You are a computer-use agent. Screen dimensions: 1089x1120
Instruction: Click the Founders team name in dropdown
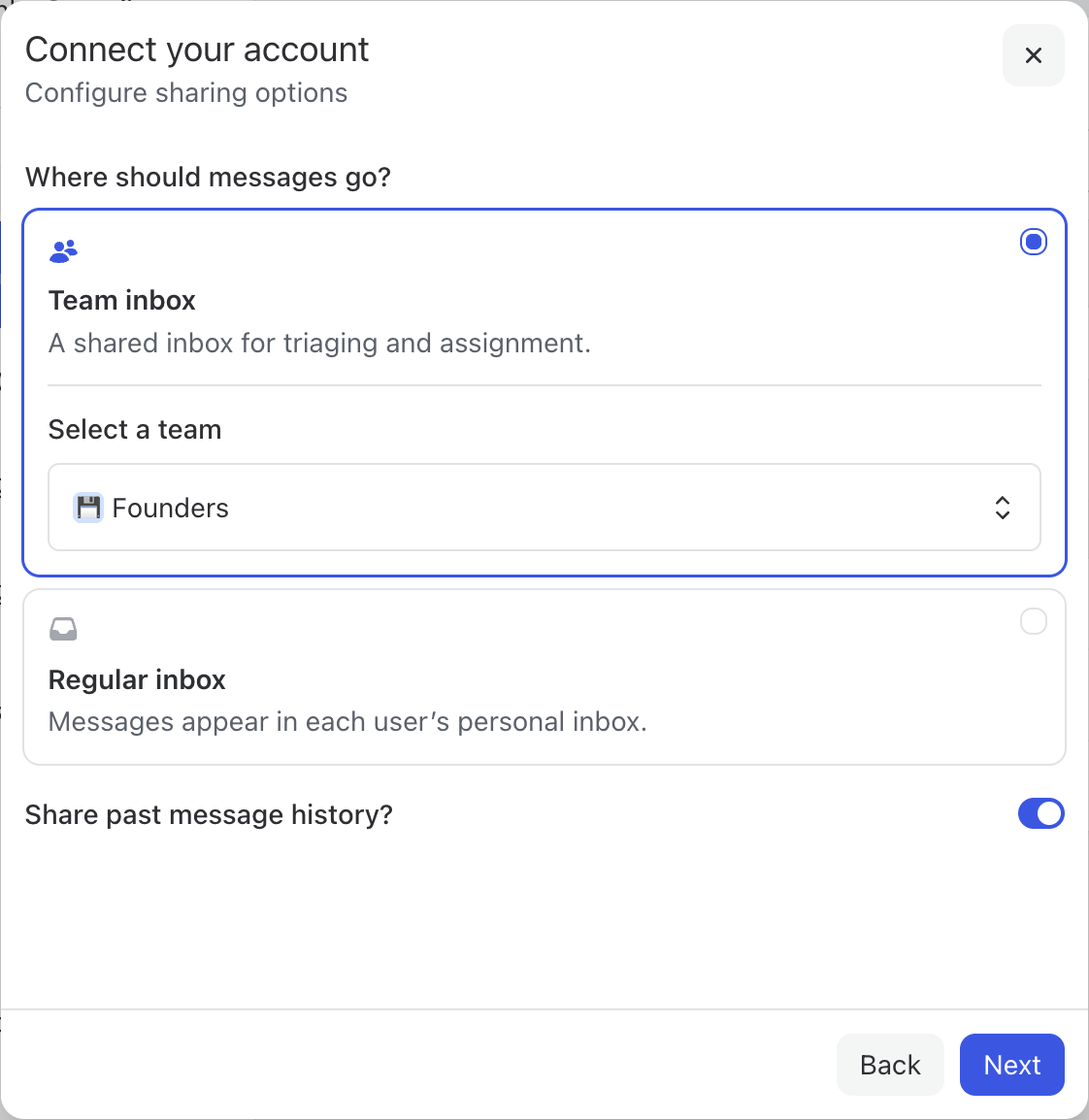[170, 508]
